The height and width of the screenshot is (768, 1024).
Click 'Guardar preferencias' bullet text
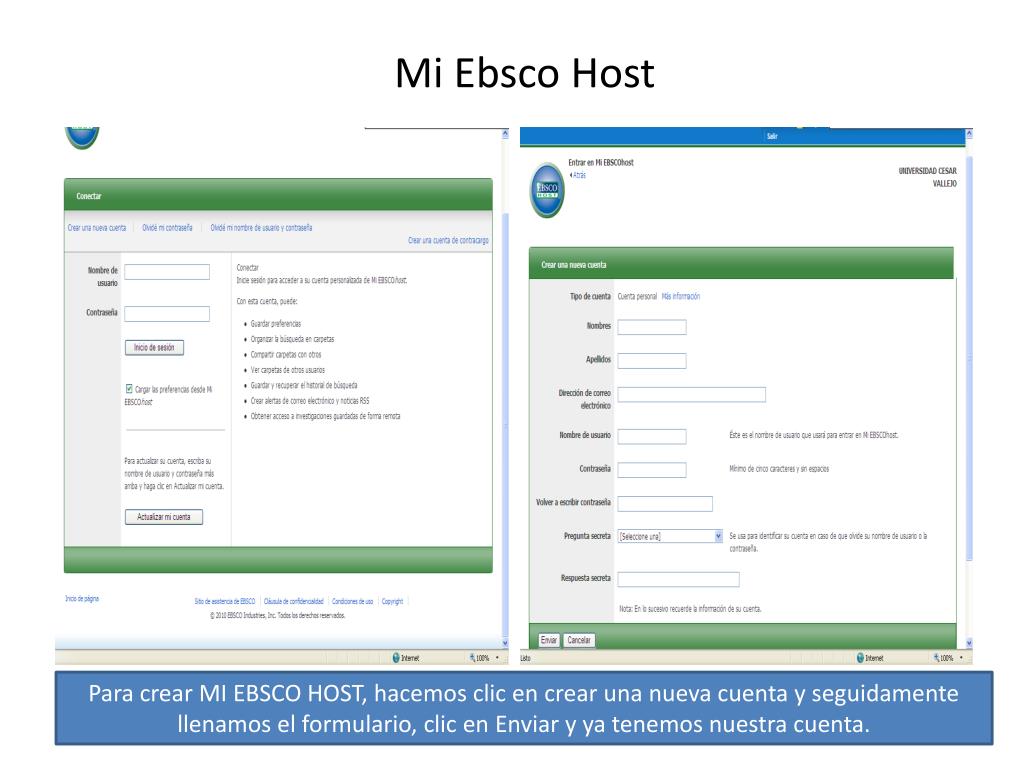pyautogui.click(x=276, y=324)
